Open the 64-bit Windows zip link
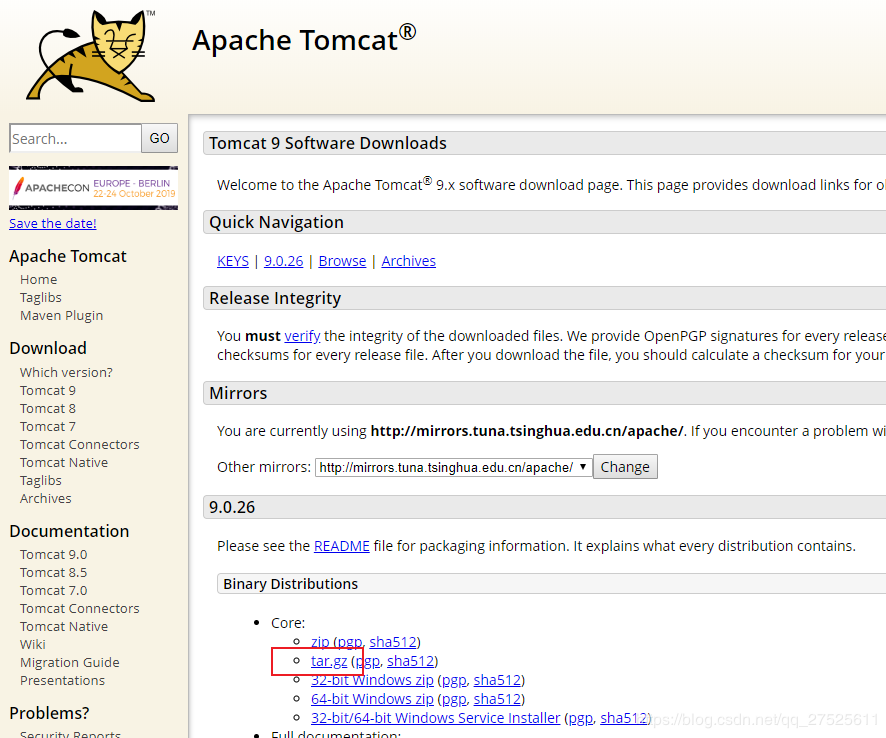886x738 pixels. (x=372, y=699)
